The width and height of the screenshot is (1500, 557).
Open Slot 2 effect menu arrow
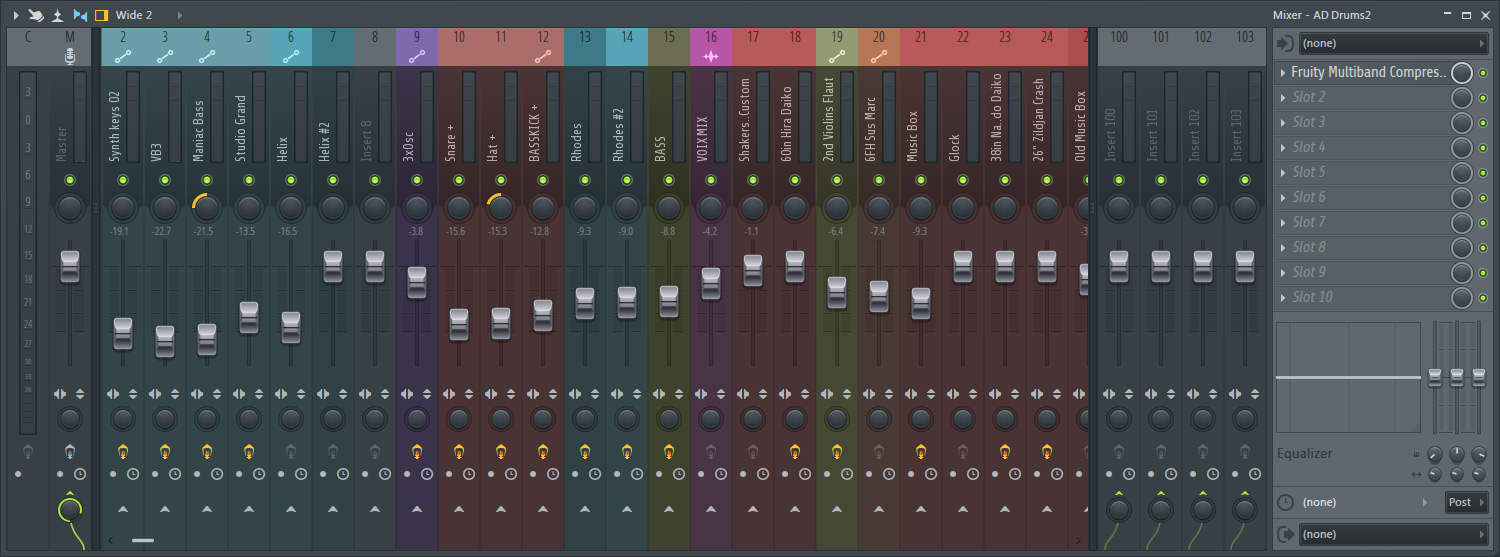1283,97
